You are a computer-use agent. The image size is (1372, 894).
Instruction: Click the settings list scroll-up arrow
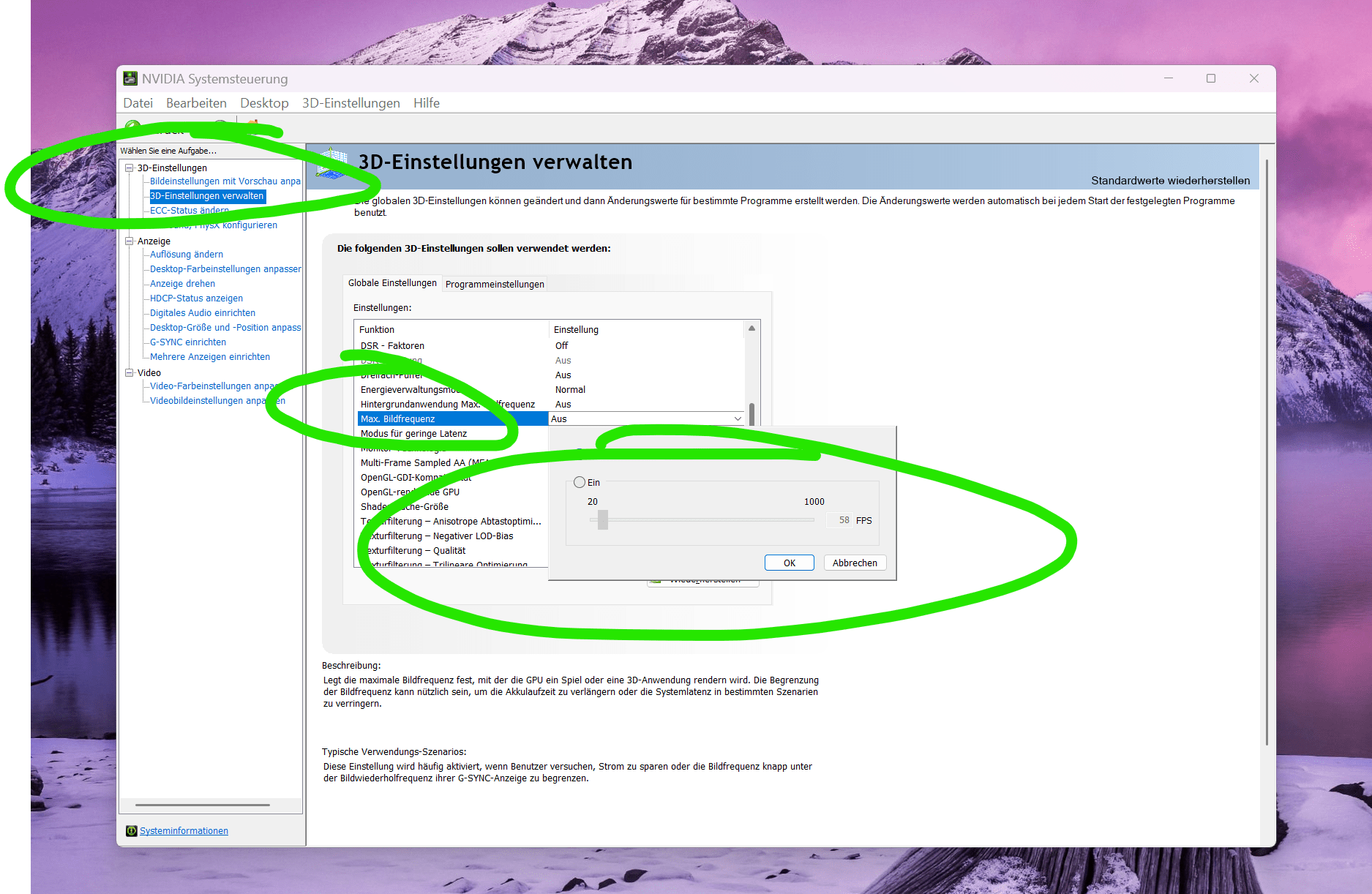click(751, 328)
